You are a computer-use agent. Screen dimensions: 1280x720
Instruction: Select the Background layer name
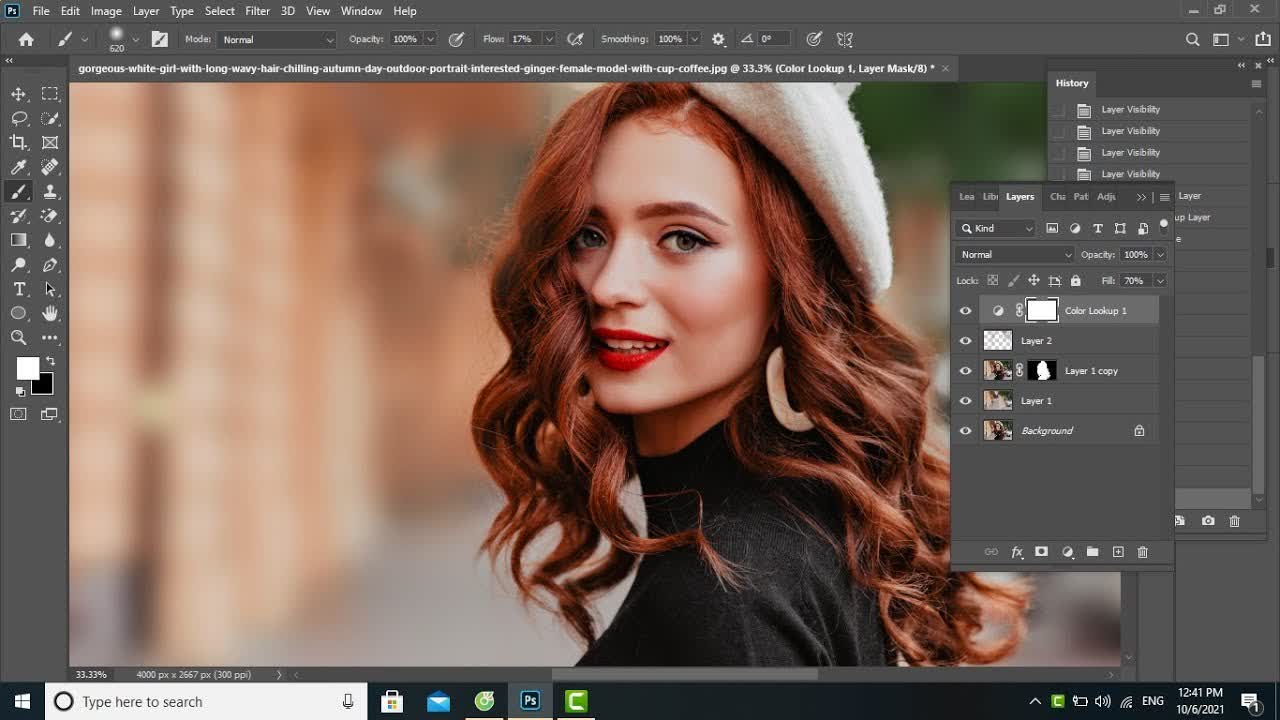pos(1047,431)
